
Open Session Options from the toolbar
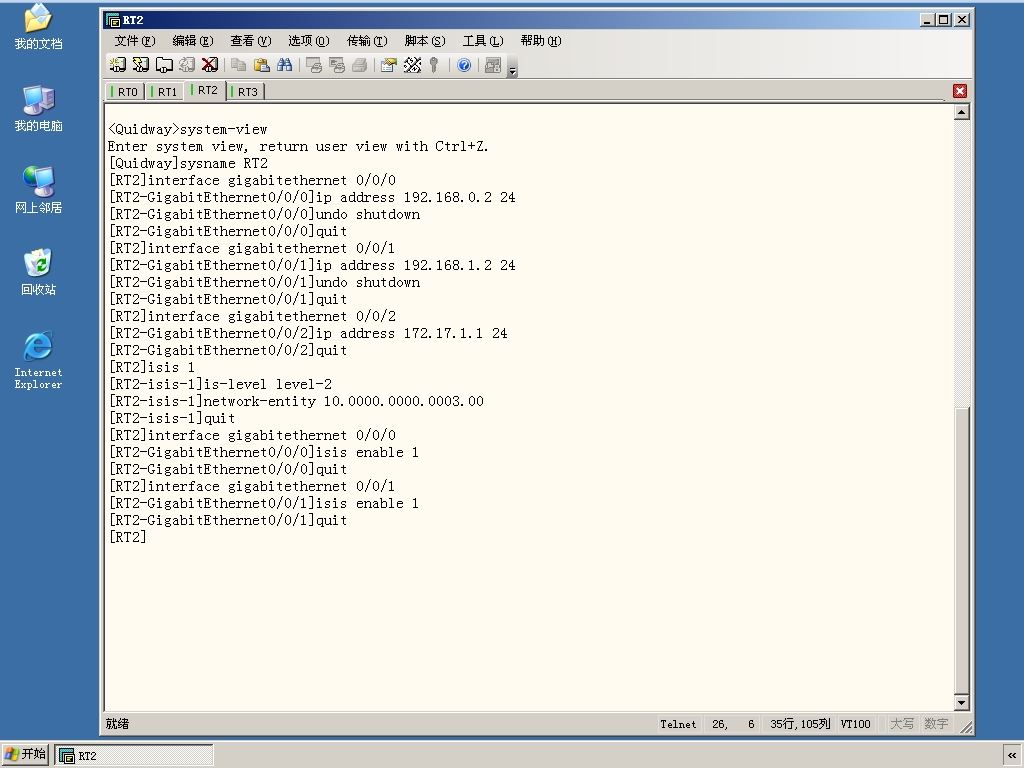(x=389, y=65)
